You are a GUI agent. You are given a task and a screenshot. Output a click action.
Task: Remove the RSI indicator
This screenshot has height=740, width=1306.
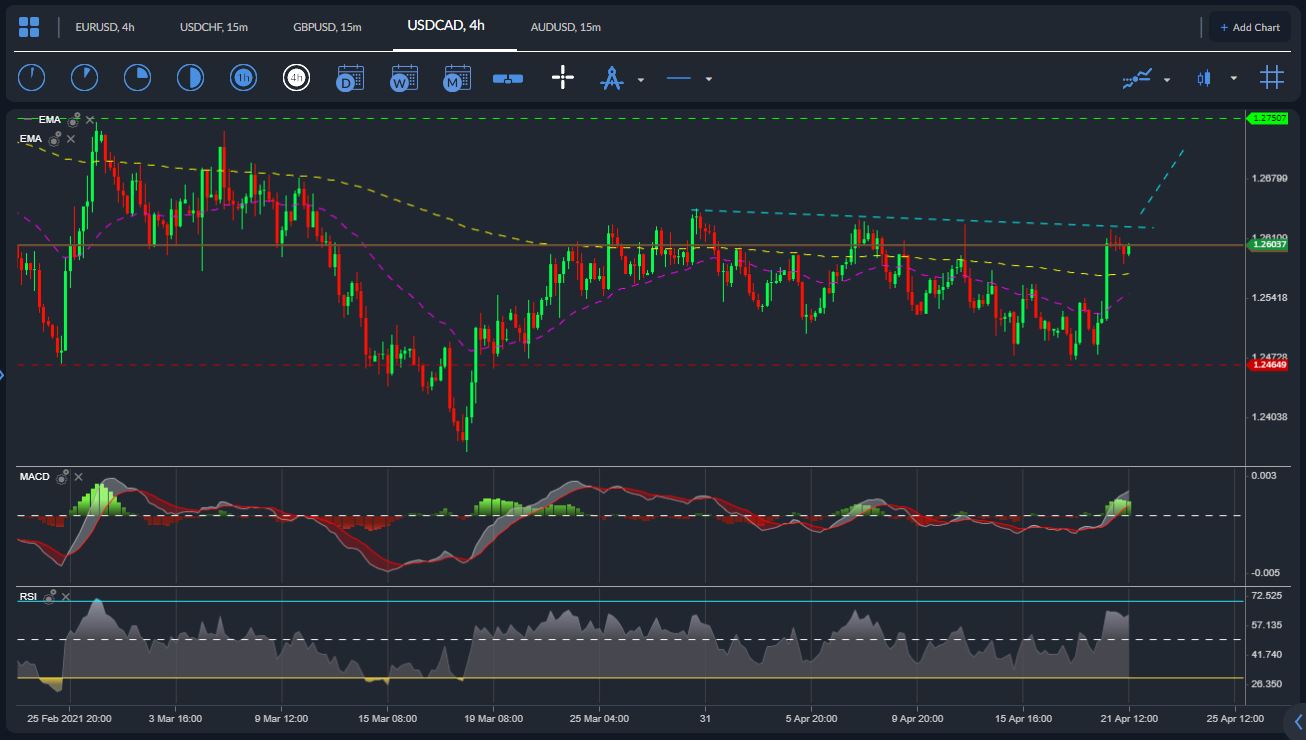tap(66, 597)
